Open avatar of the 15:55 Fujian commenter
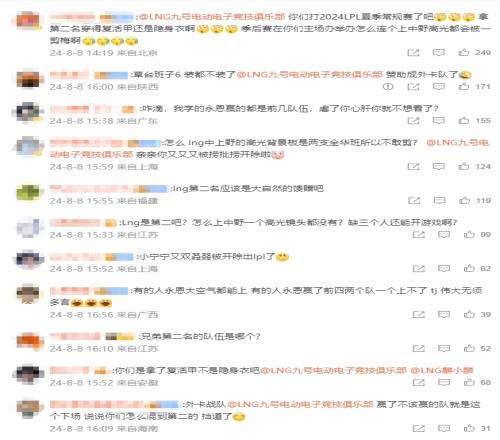Viewport: 500px width, 440px height. pyautogui.click(x=30, y=193)
